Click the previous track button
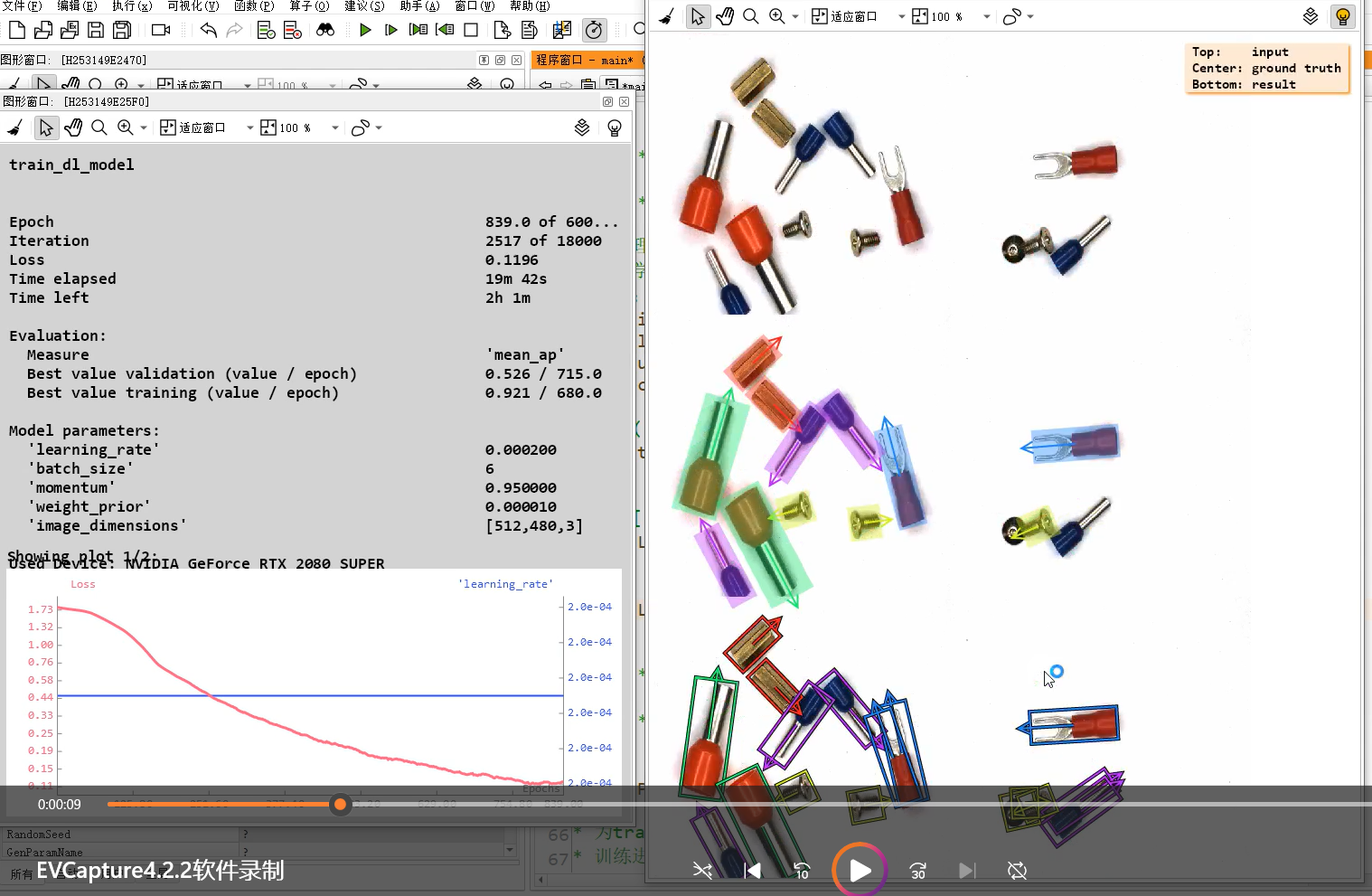This screenshot has height=896, width=1372. (752, 871)
